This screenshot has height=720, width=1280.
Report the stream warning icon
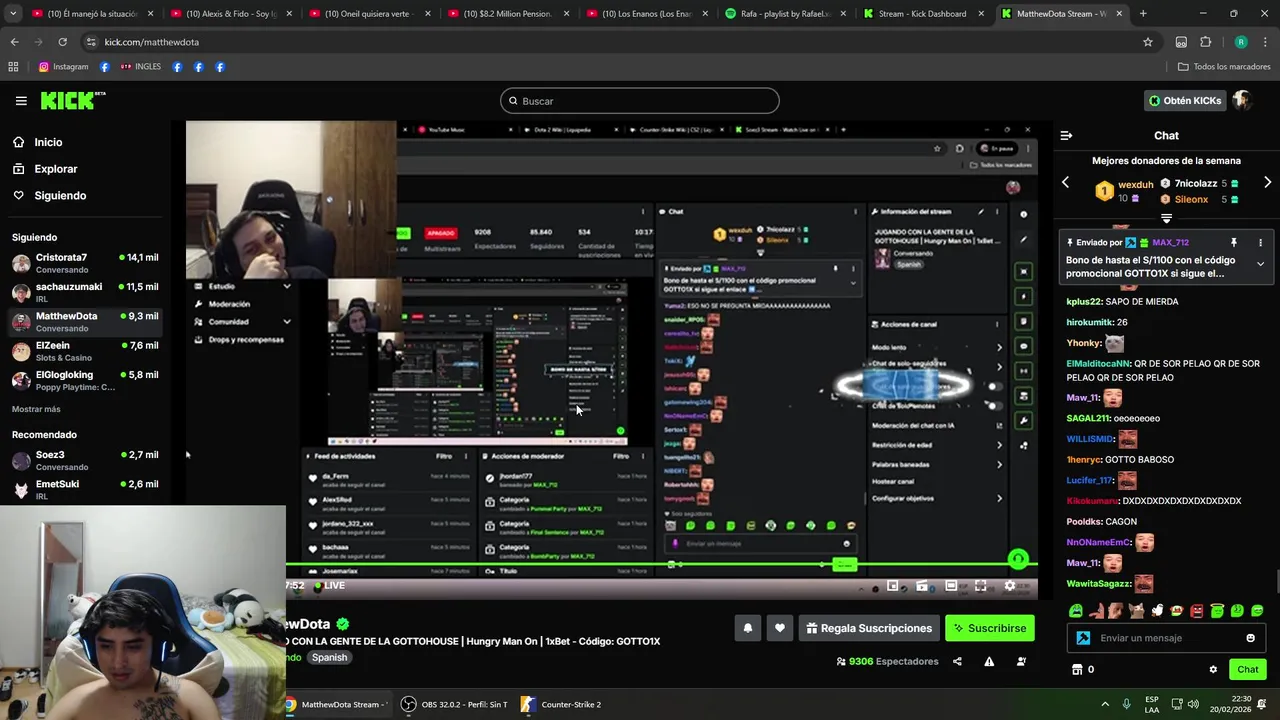(989, 661)
